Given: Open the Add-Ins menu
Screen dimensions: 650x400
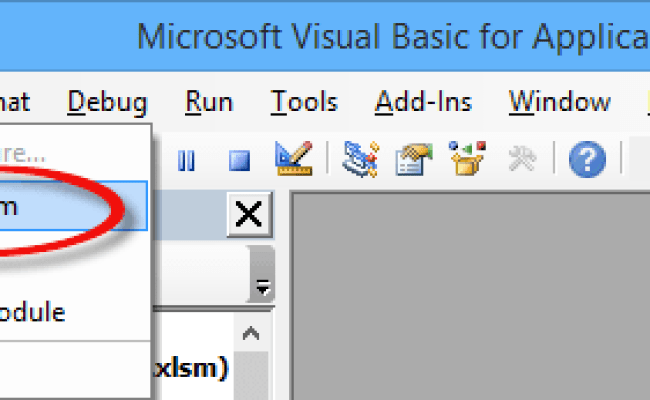Looking at the screenshot, I should click(423, 102).
